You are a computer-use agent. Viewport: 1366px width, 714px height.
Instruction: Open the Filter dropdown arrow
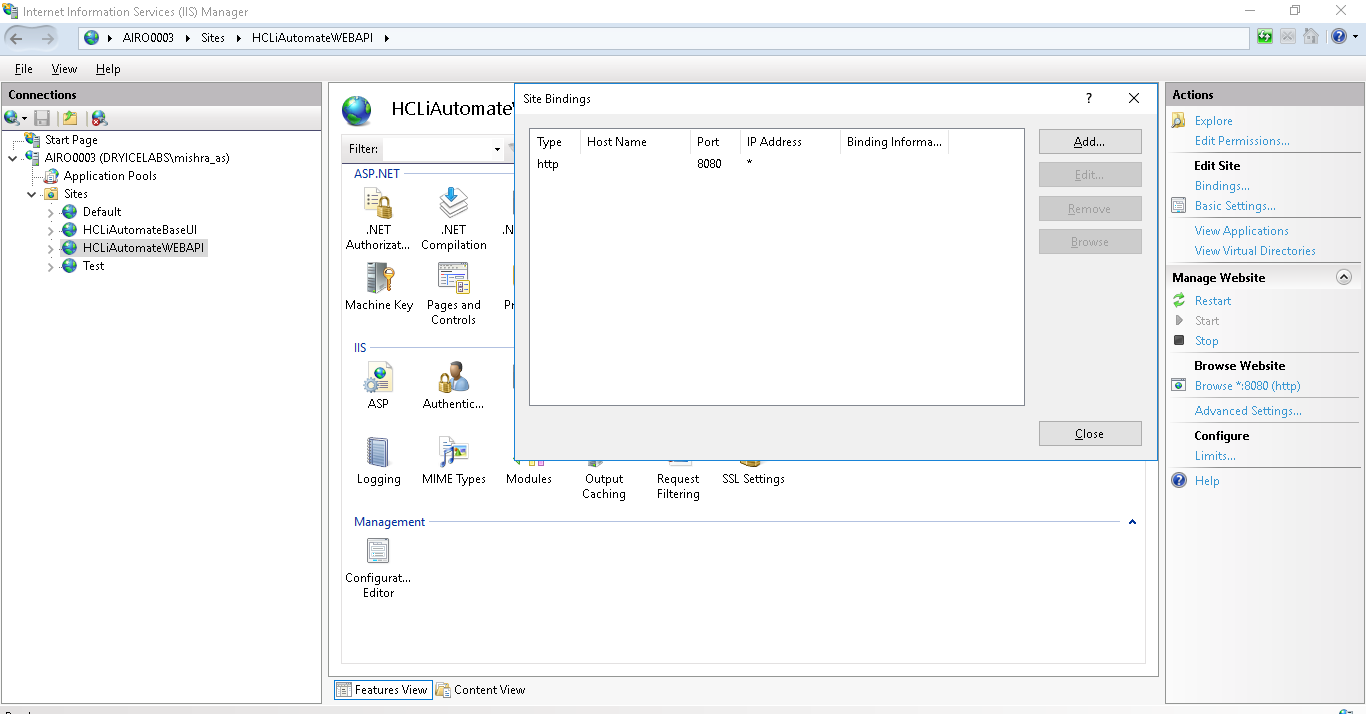(497, 150)
